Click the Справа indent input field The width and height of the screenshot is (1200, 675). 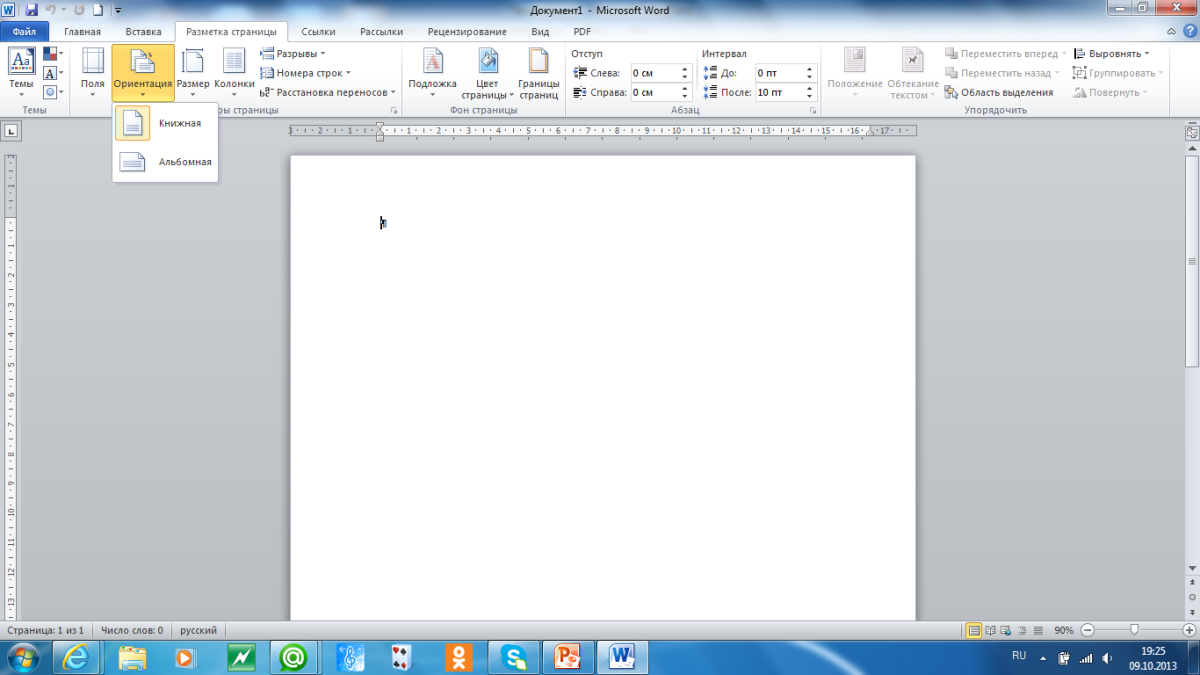click(661, 92)
